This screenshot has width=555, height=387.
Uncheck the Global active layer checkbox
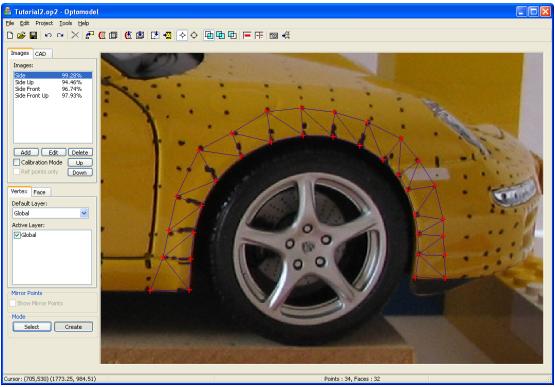[17, 235]
